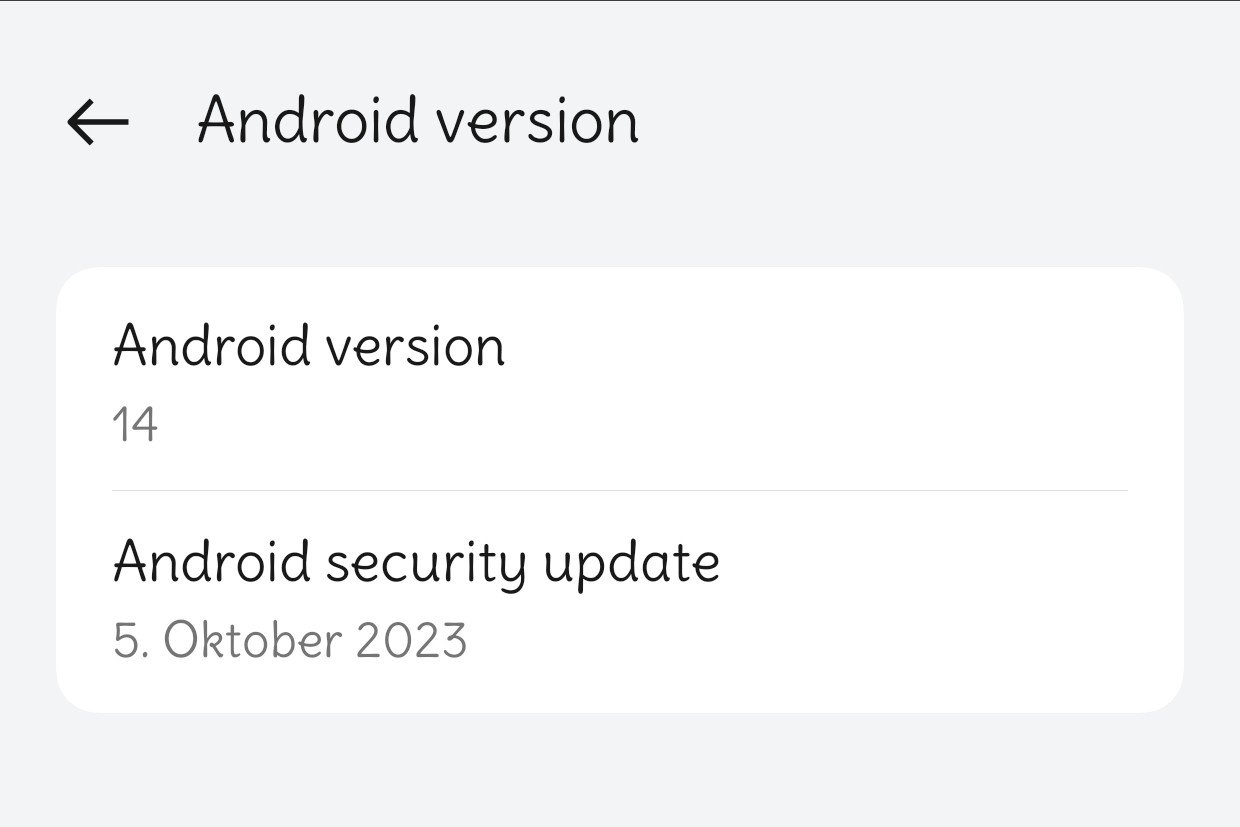The width and height of the screenshot is (1240, 827).
Task: Tap the version number 14
Action: 135,426
